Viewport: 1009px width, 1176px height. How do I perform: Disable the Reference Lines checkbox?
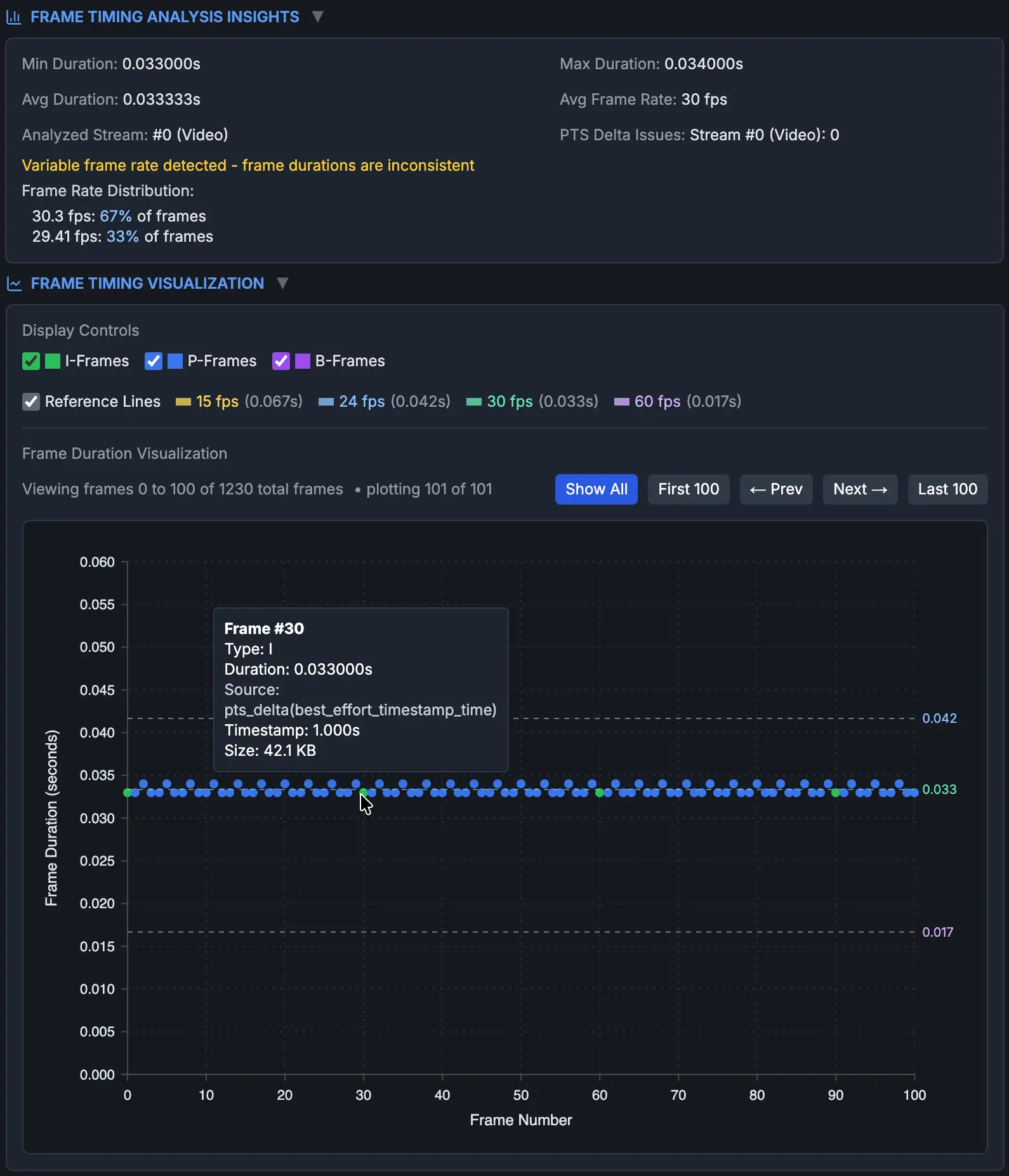pos(31,402)
